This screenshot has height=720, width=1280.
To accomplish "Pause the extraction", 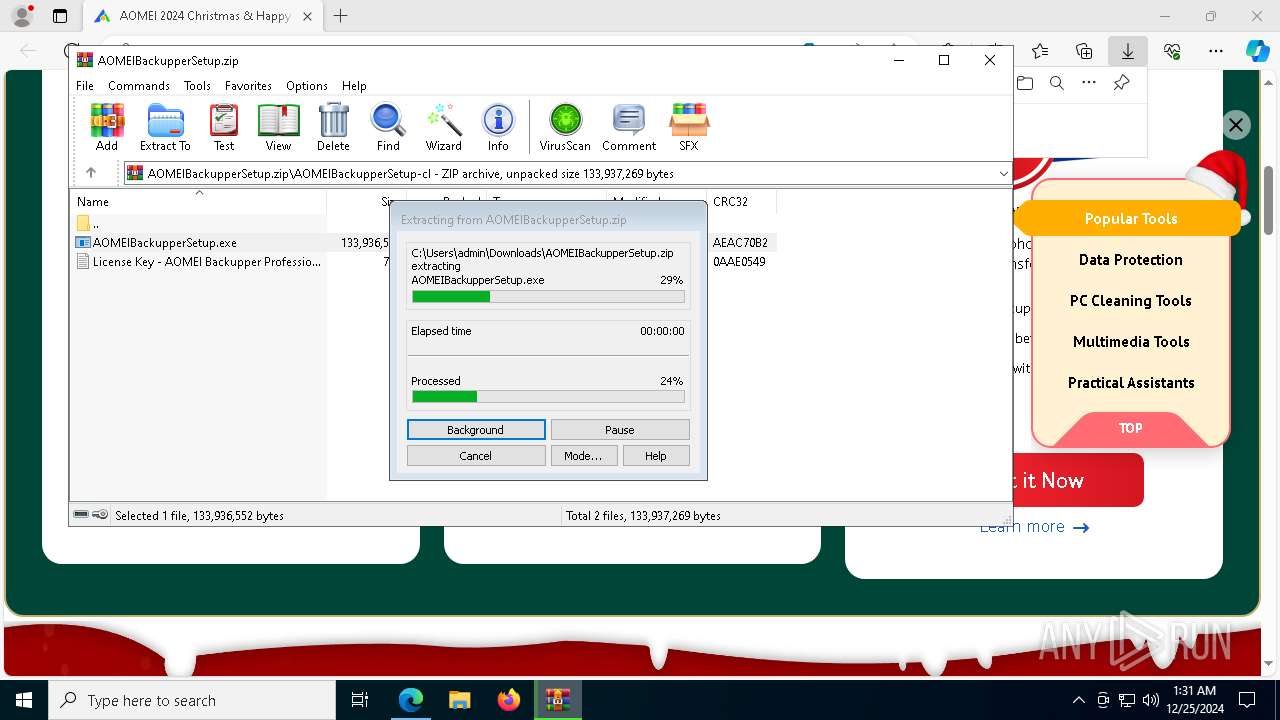I will pos(620,430).
